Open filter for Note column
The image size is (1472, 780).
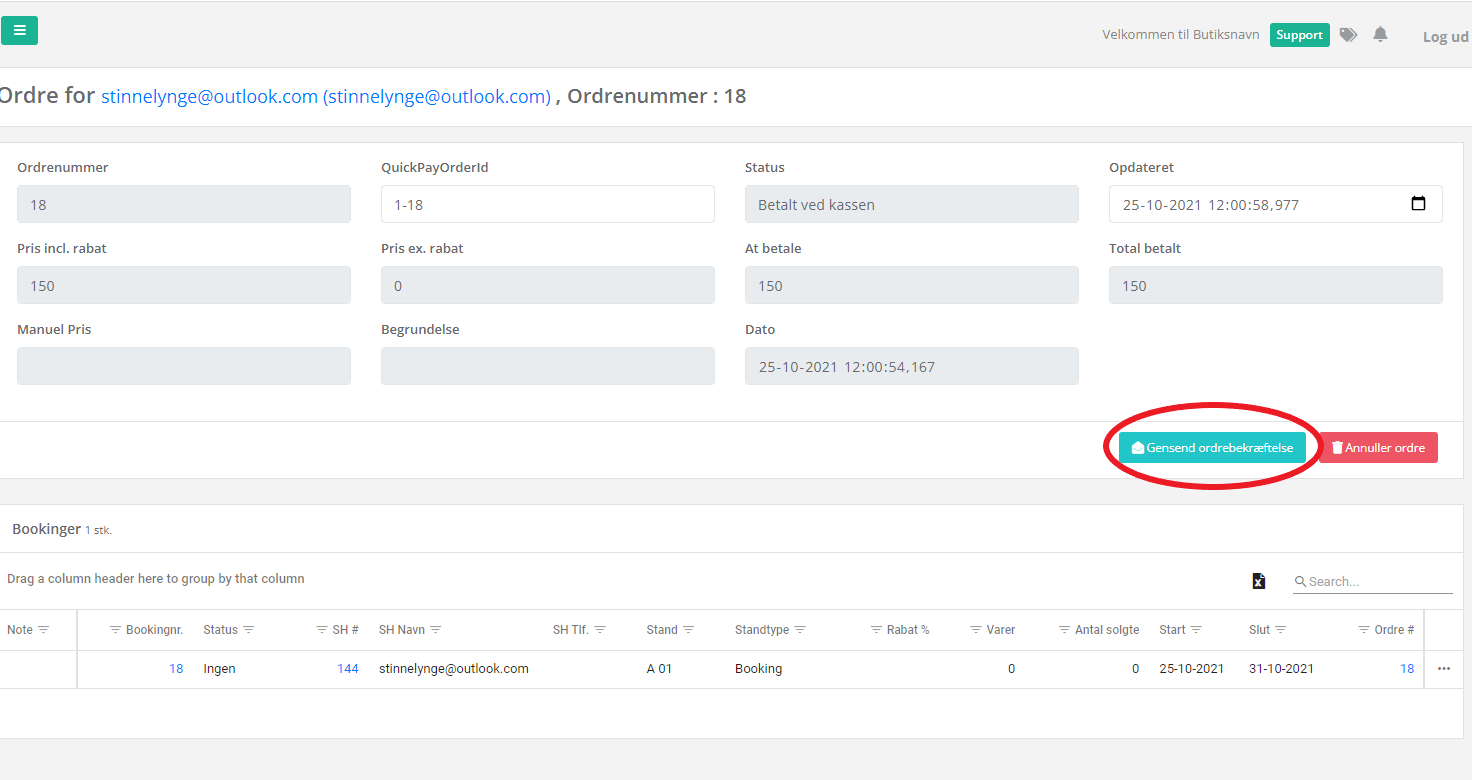point(43,630)
